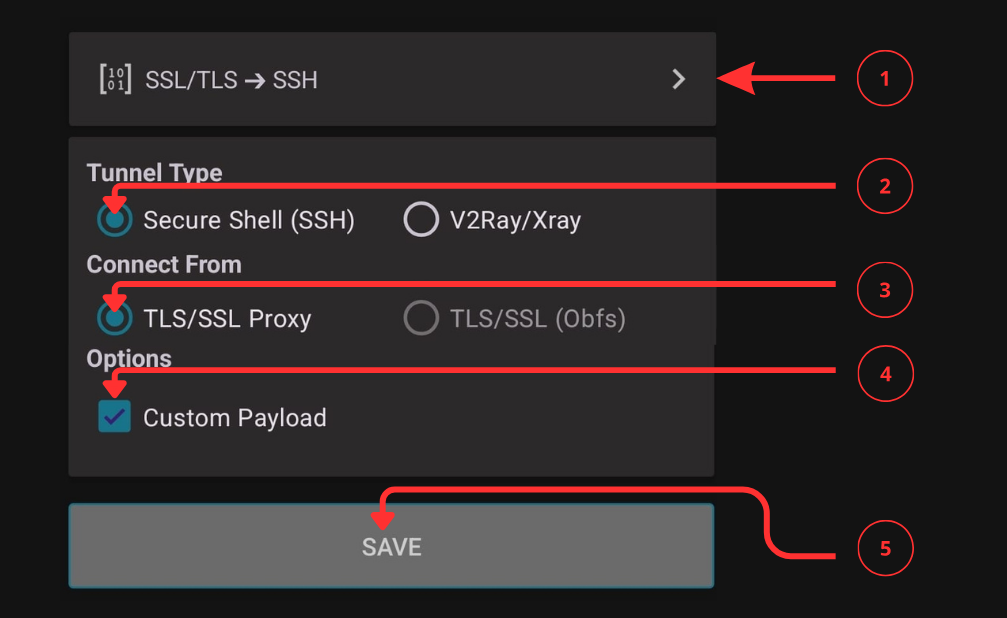This screenshot has height=618, width=1007.
Task: Open tunnel configuration via the header chevron
Action: 678,80
